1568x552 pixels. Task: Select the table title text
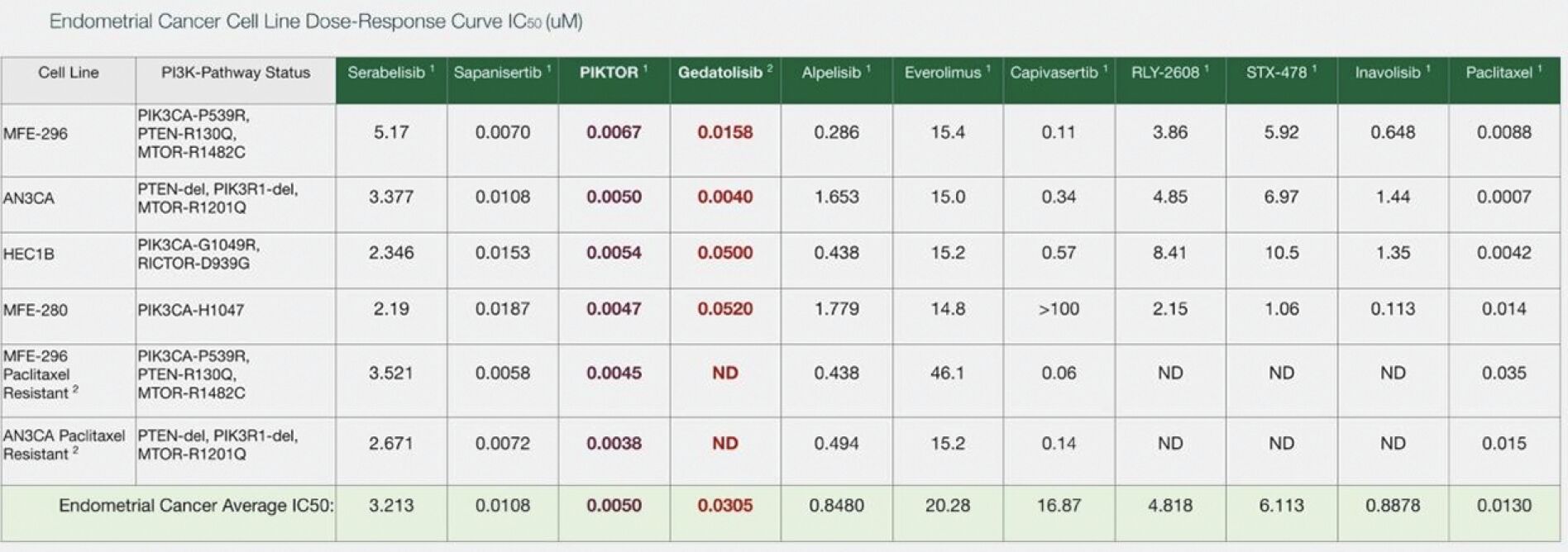point(316,21)
